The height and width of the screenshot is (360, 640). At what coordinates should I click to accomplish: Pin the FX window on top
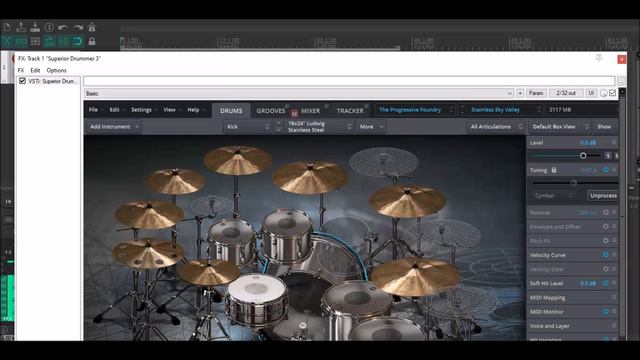[599, 58]
